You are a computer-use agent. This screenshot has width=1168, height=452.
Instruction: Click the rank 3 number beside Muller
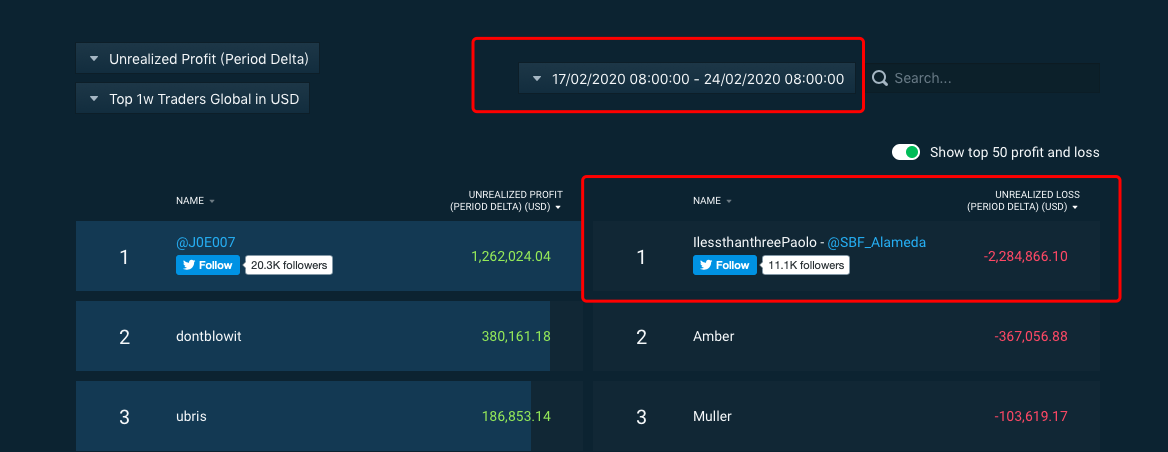pyautogui.click(x=641, y=416)
